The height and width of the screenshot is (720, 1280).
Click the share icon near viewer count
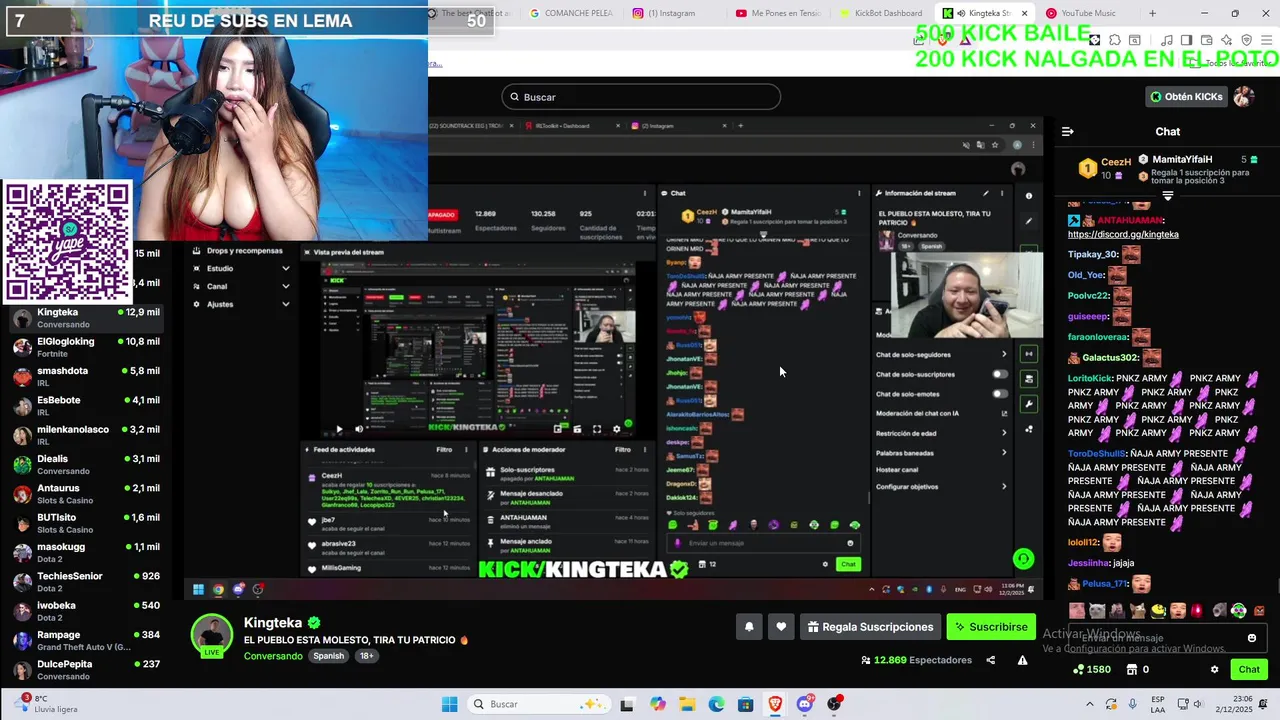(991, 660)
